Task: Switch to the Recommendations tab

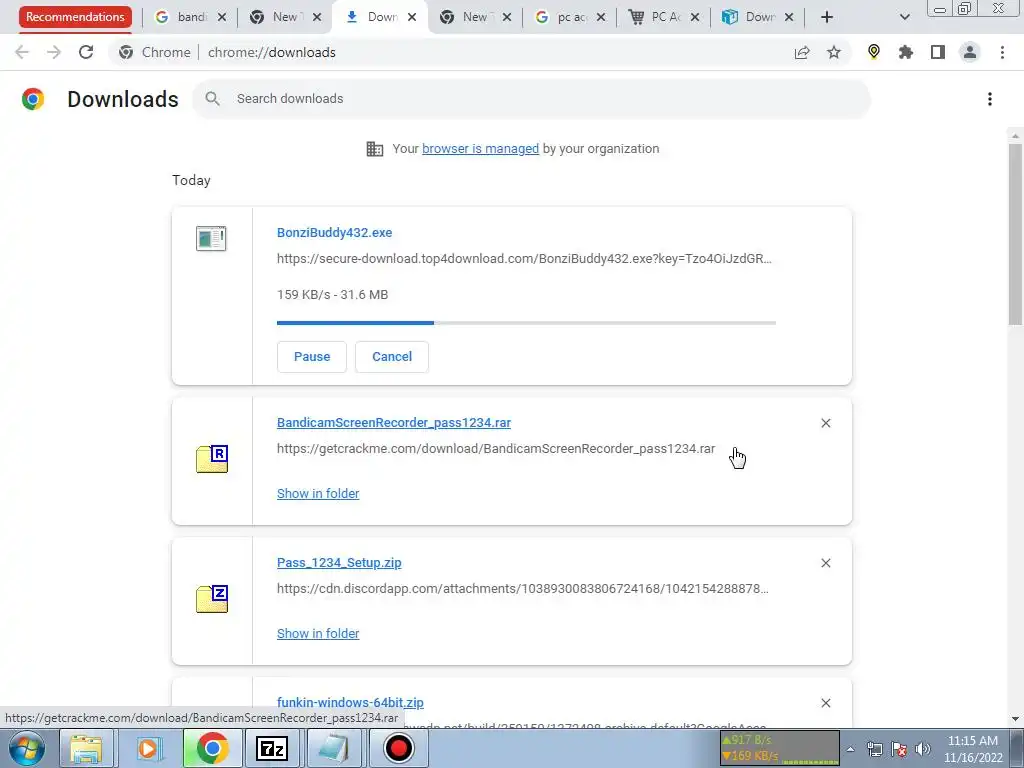Action: [75, 17]
